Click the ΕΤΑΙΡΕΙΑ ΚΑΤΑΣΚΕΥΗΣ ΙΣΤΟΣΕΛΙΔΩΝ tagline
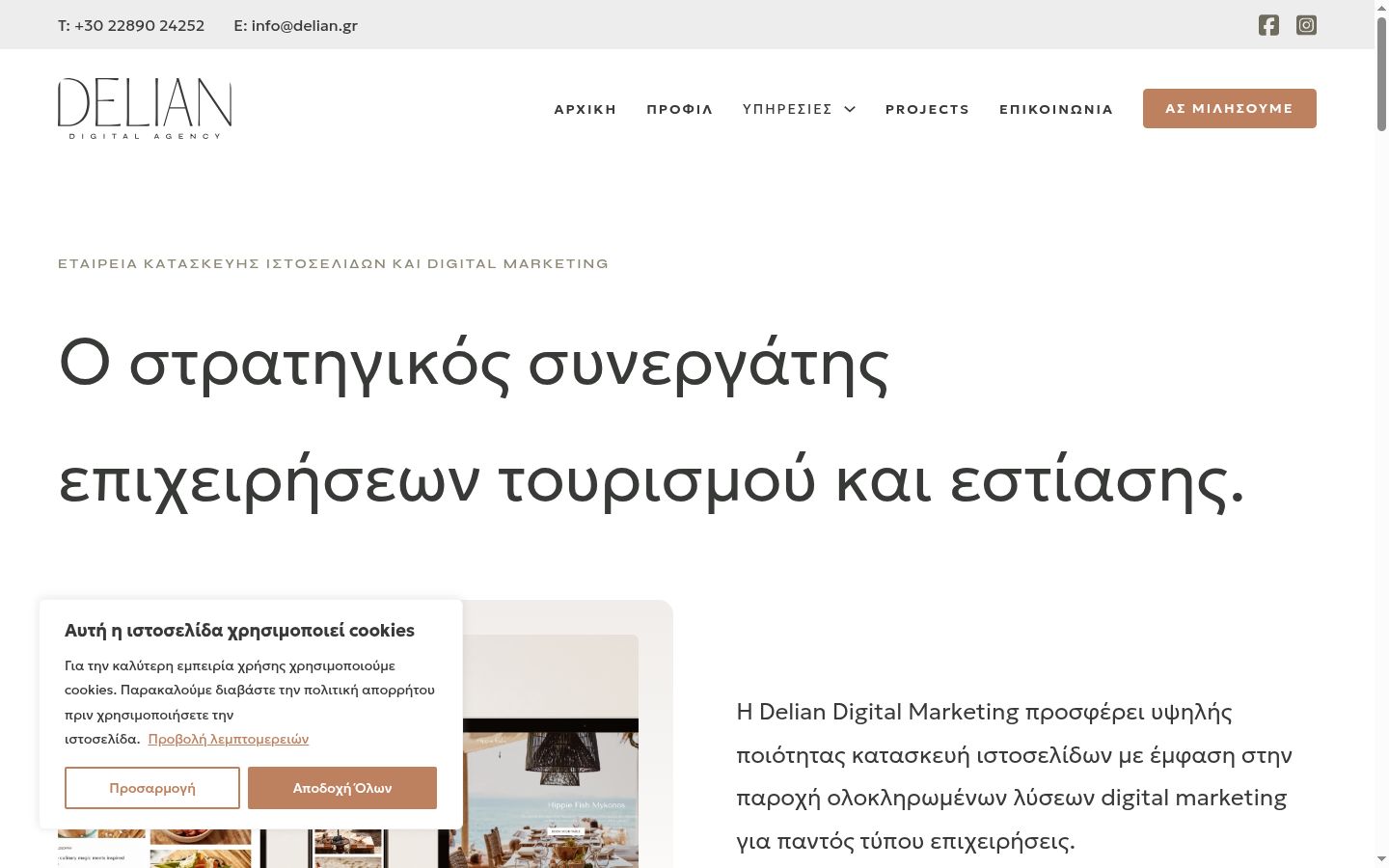The image size is (1389, 868). [x=334, y=263]
